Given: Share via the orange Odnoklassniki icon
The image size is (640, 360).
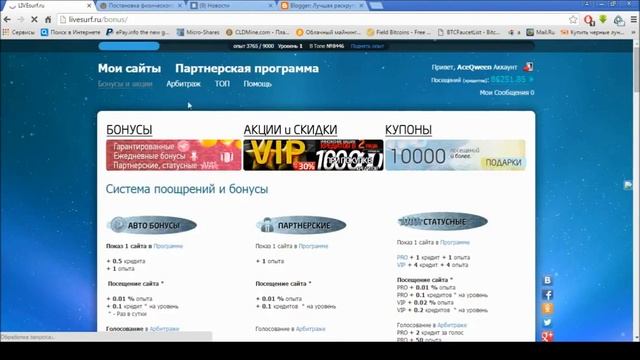Looking at the screenshot, I should click(547, 308).
